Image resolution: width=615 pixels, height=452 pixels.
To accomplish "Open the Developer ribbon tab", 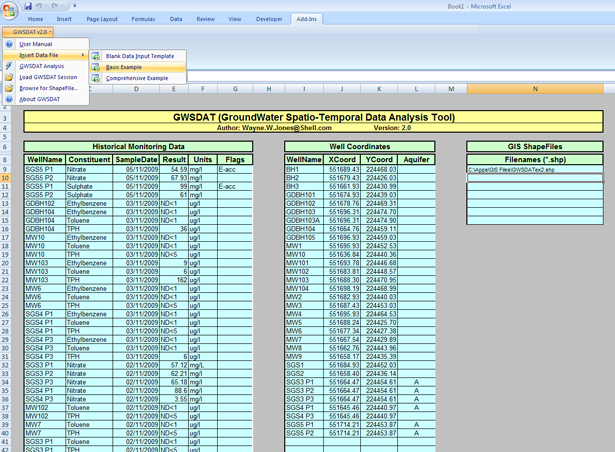I will point(269,19).
